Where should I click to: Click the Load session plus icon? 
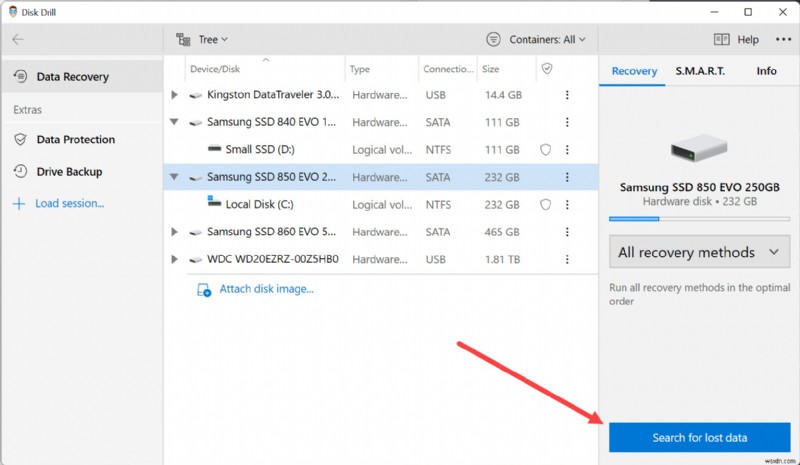click(x=18, y=204)
